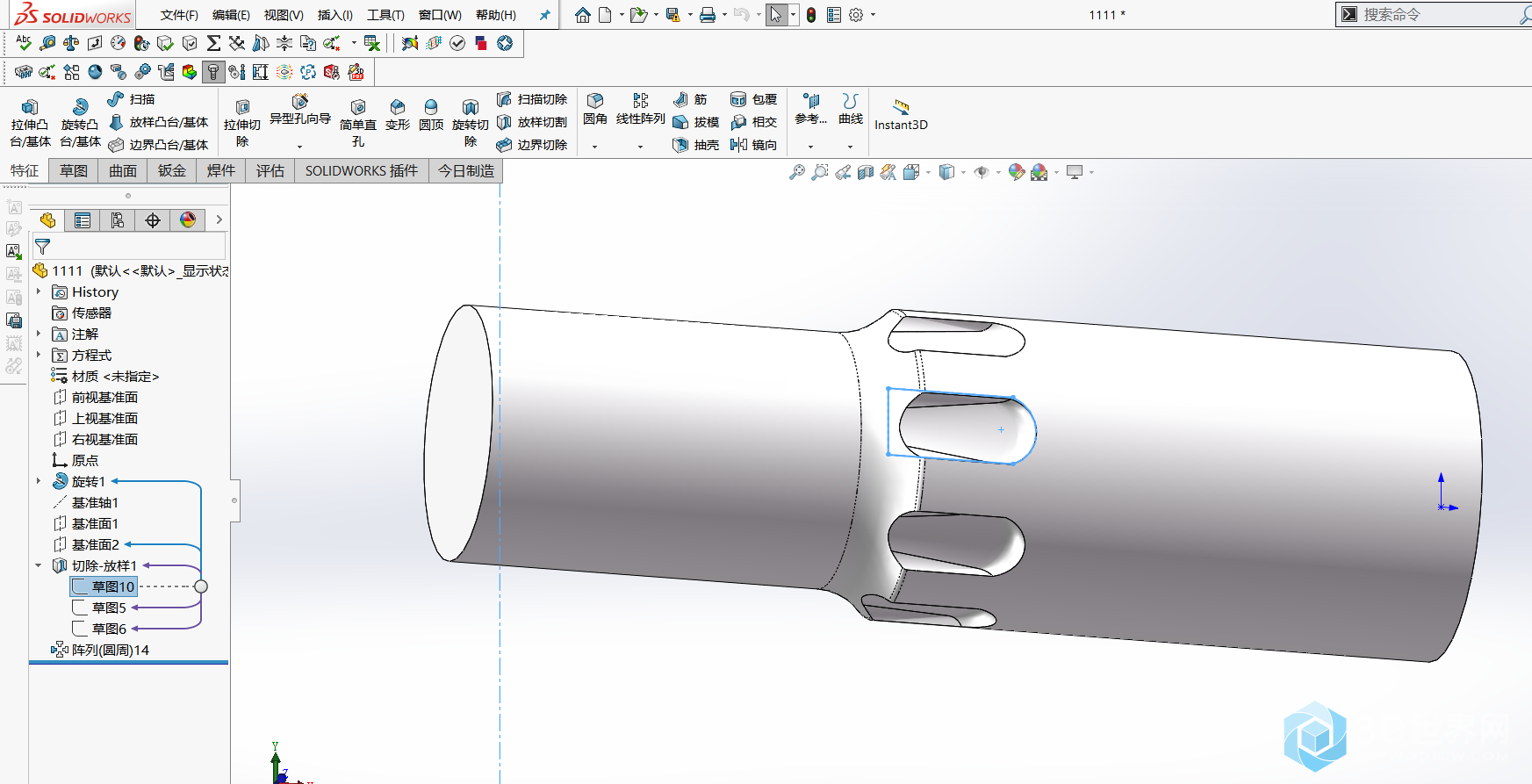Select the Simple Hole (简单直孔) tool
Screen dimensions: 1532x784
click(358, 122)
